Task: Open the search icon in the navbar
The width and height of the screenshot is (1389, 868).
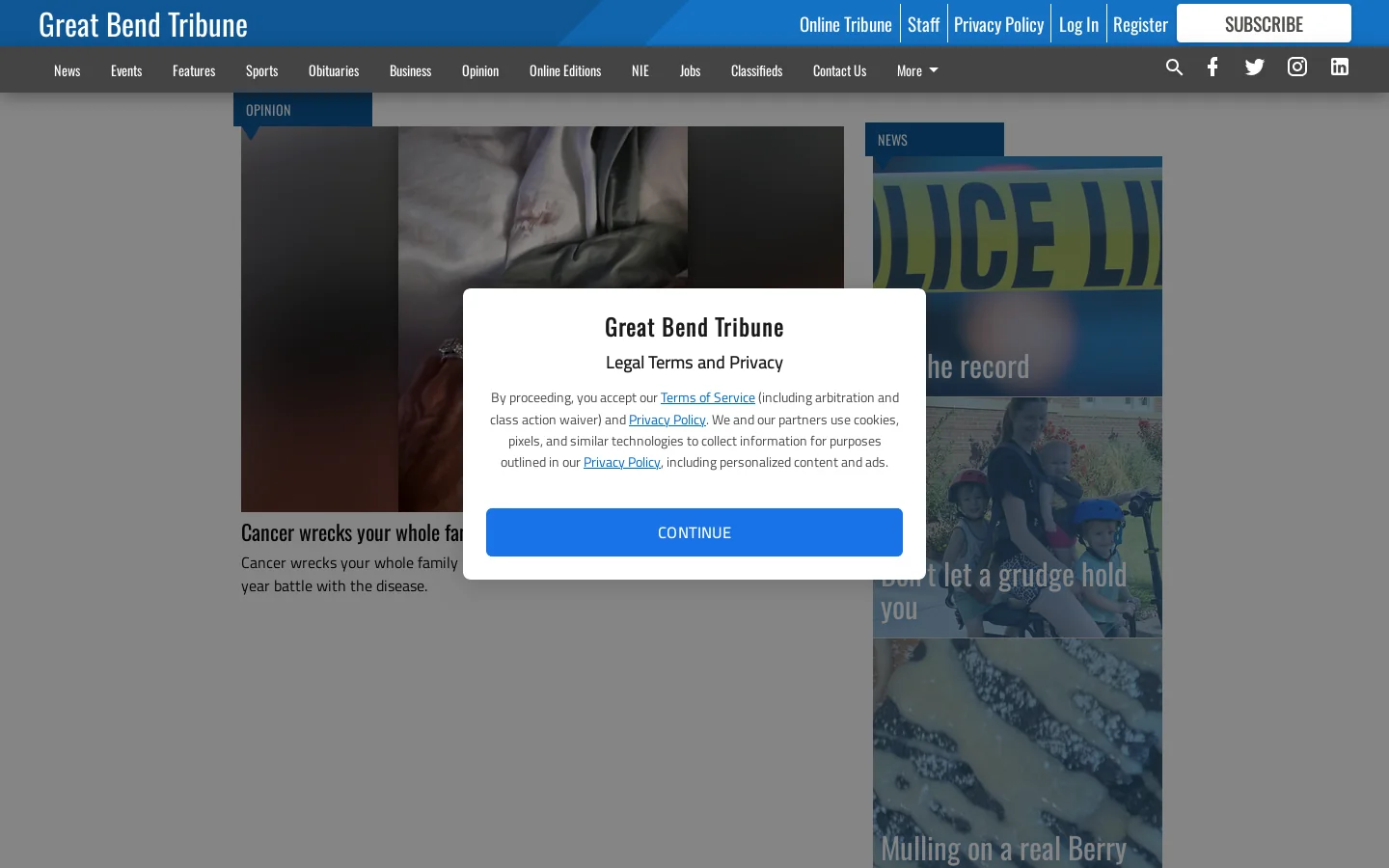Action: click(1174, 68)
